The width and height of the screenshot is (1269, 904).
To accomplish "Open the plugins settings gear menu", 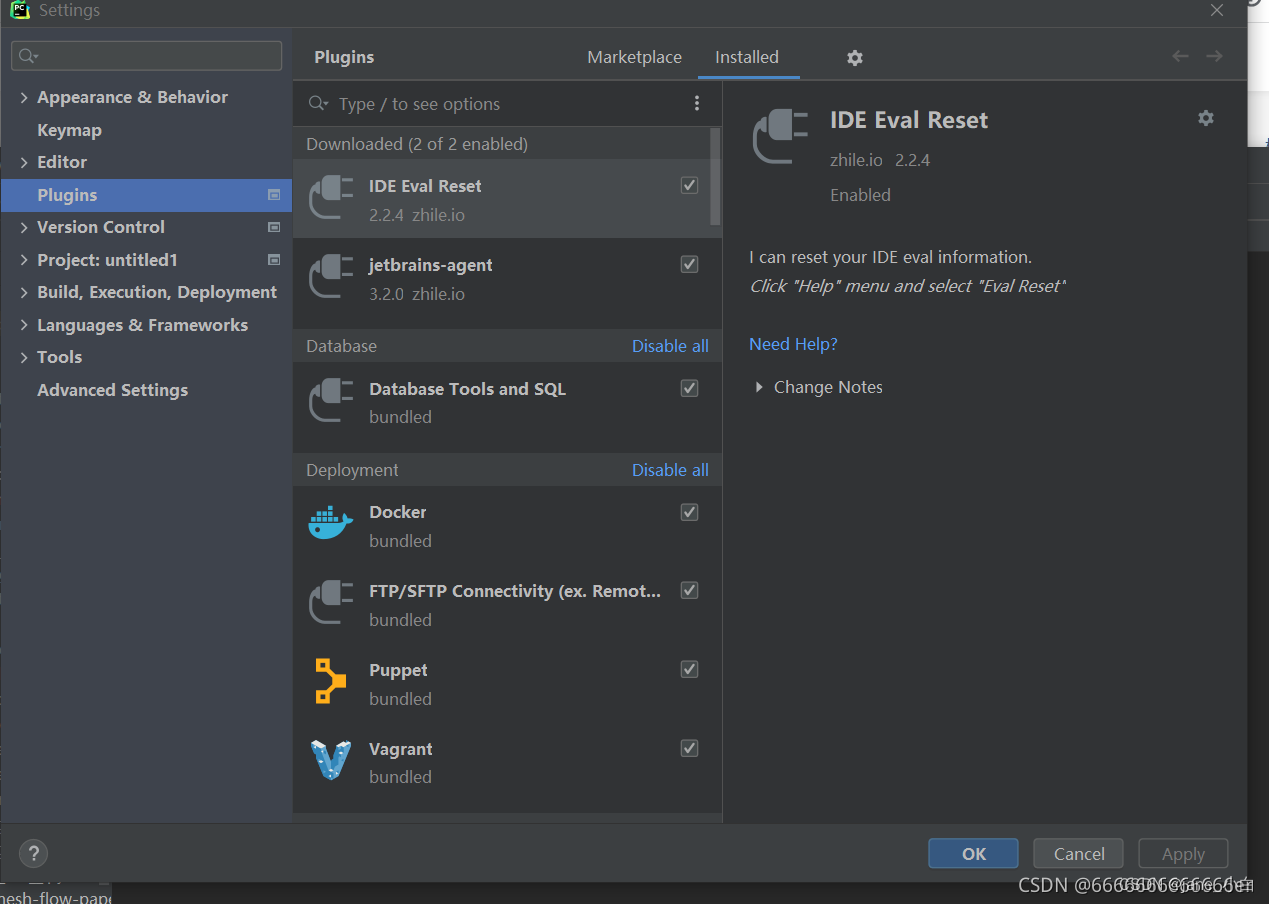I will pyautogui.click(x=854, y=58).
